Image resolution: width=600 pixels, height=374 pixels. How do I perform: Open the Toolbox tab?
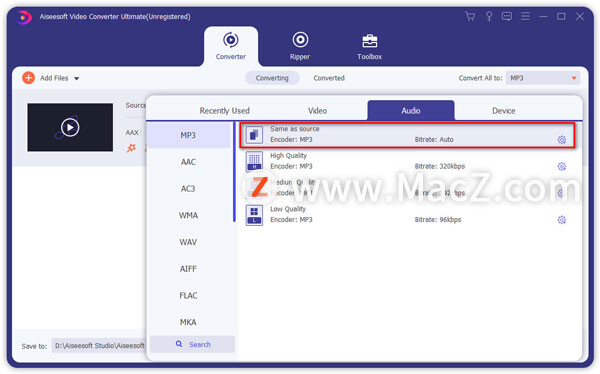point(369,47)
